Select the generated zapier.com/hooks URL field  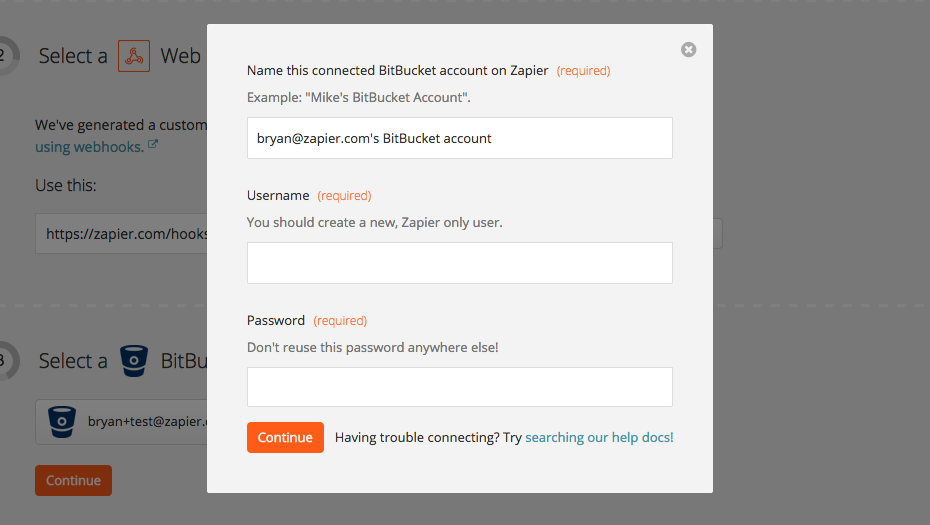(121, 234)
